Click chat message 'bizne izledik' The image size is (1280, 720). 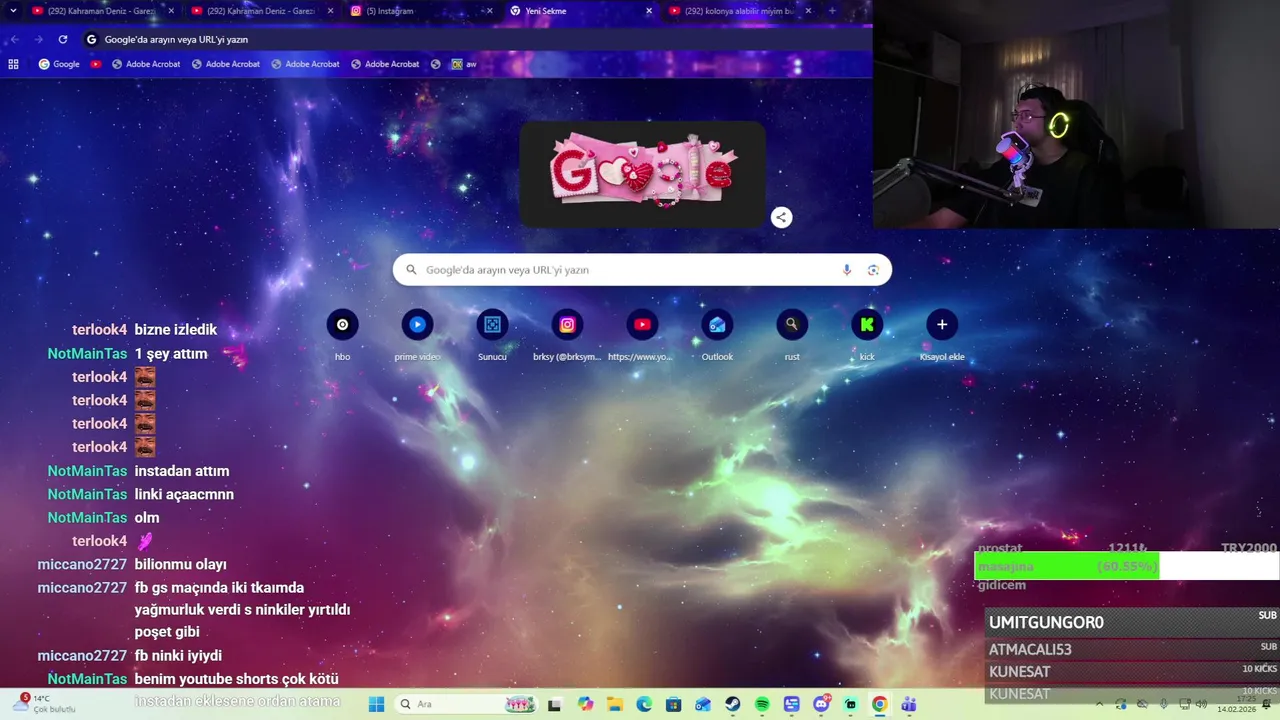176,330
